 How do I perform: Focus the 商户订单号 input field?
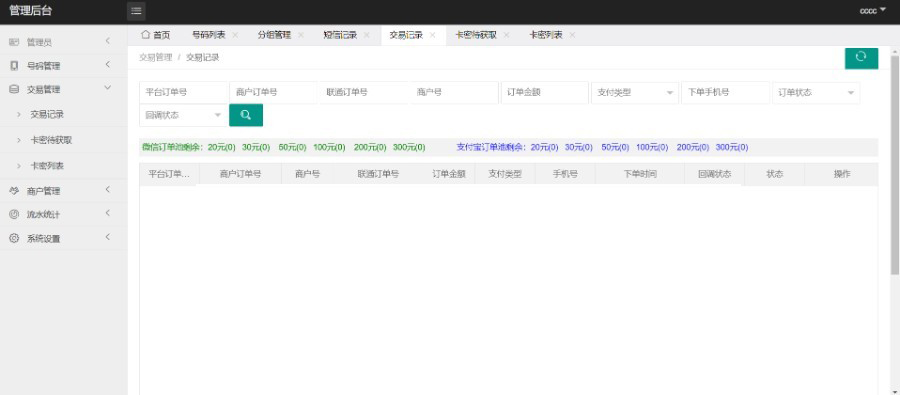273,92
